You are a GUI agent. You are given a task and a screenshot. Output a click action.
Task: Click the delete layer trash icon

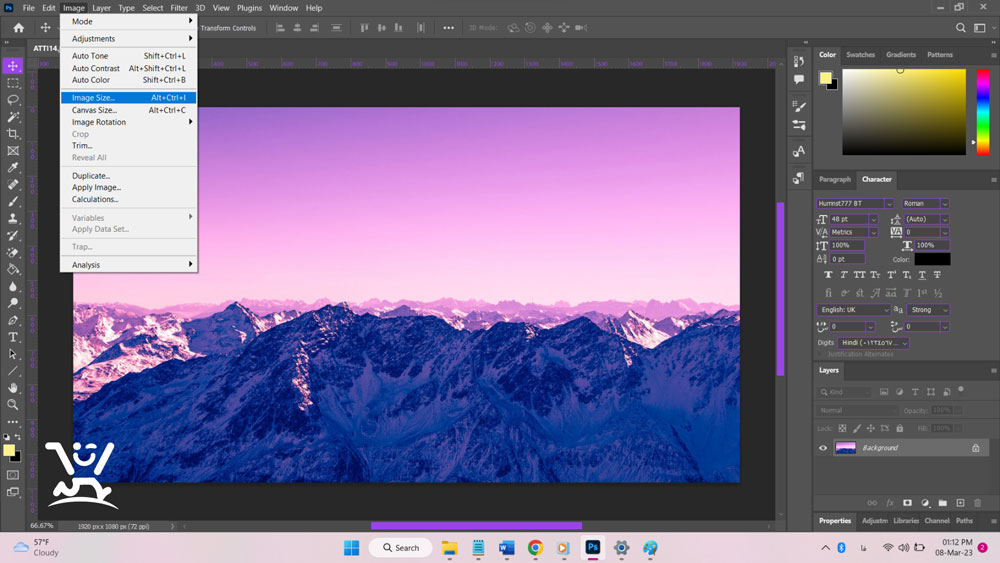(x=978, y=503)
